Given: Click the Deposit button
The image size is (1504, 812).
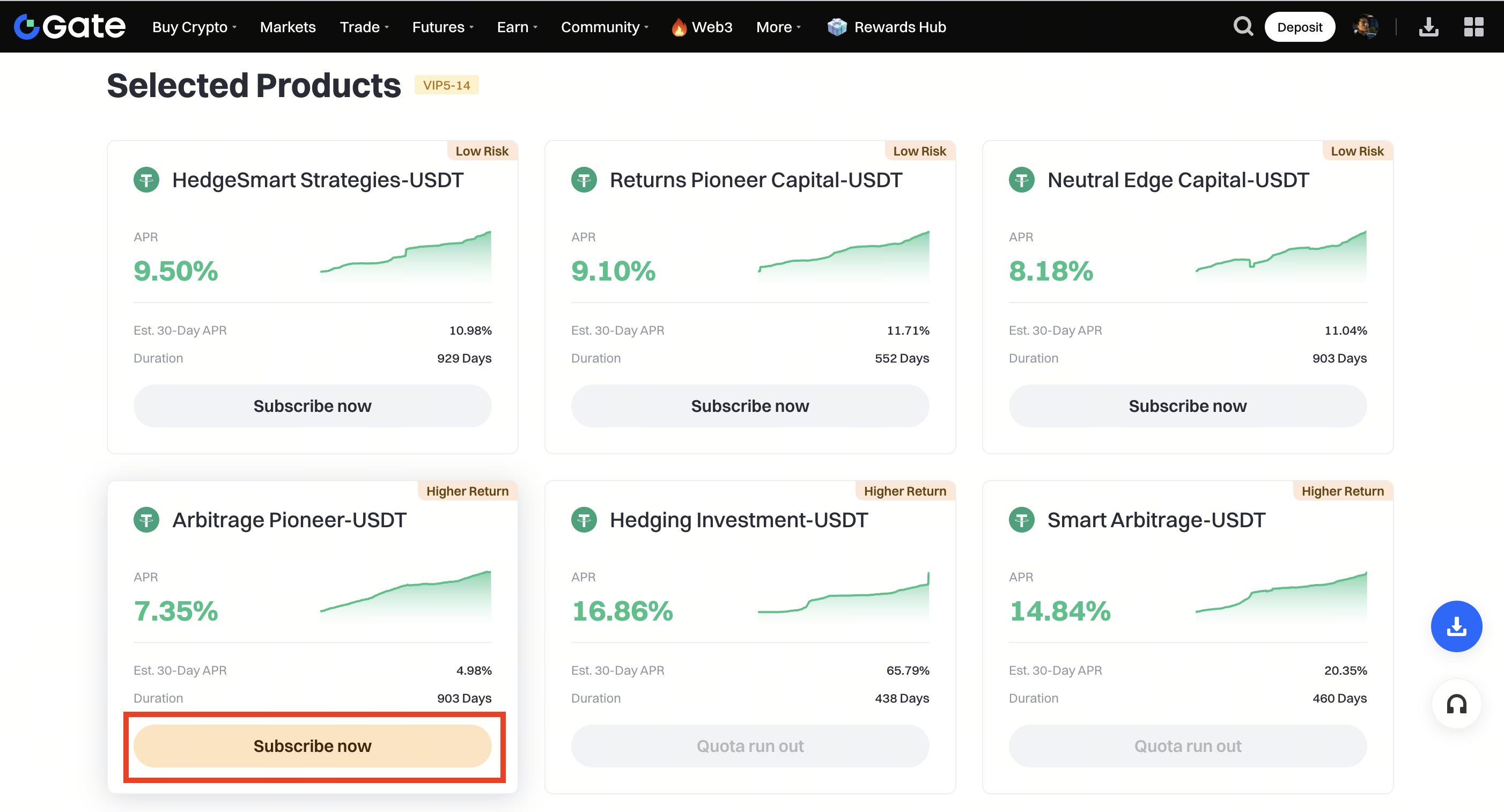Looking at the screenshot, I should (x=1299, y=27).
